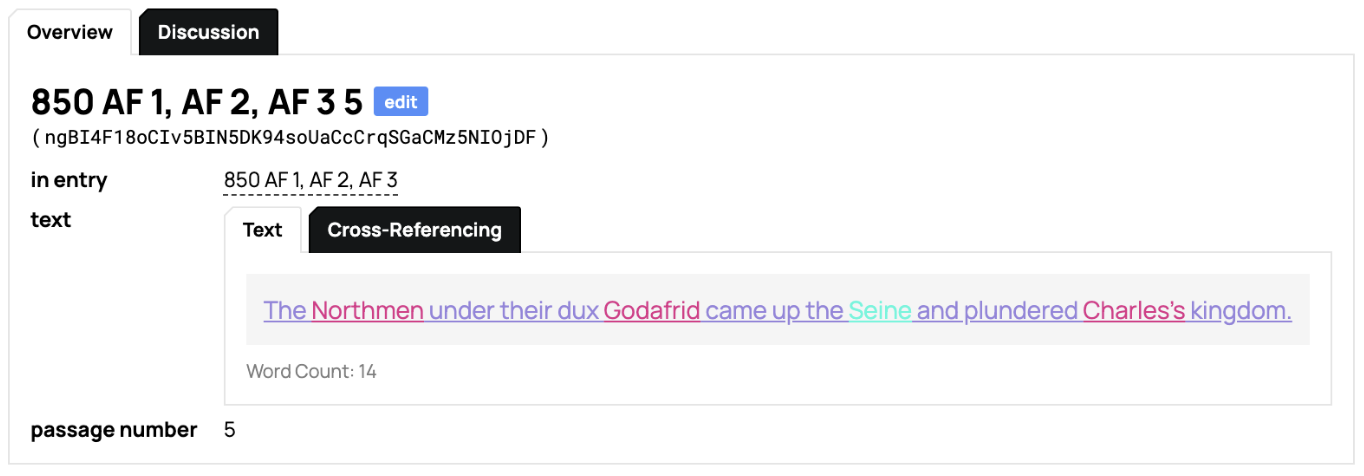Click the phrase "under their dux"
The height and width of the screenshot is (476, 1364).
tap(514, 311)
